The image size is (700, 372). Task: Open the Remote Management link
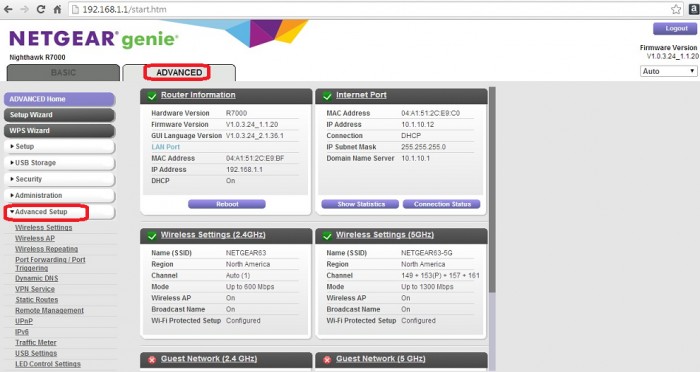pyautogui.click(x=49, y=310)
